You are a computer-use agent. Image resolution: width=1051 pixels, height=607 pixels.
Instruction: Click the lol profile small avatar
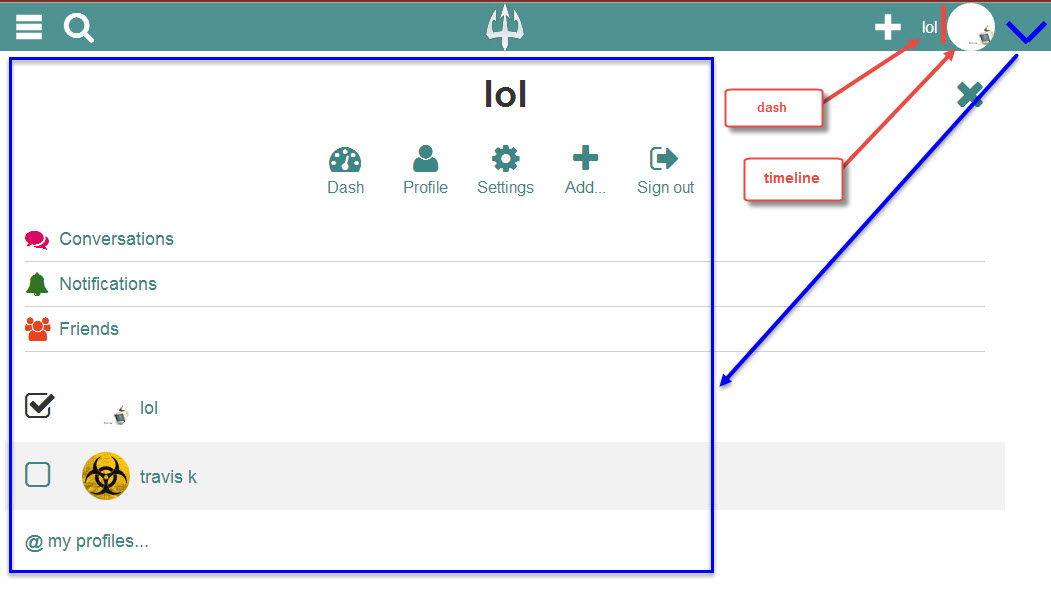coord(117,414)
